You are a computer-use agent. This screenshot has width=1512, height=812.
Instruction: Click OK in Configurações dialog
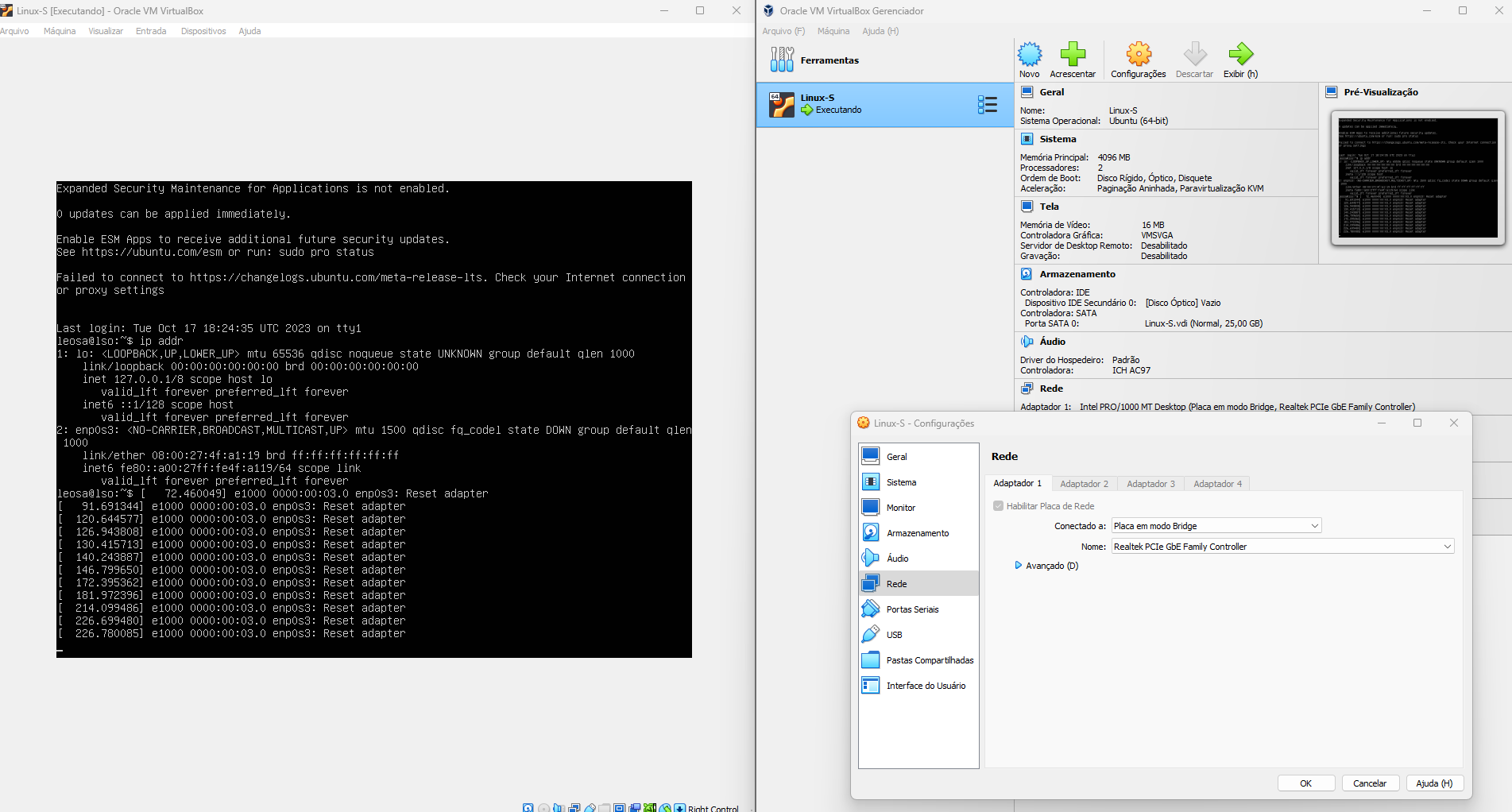coord(1305,783)
